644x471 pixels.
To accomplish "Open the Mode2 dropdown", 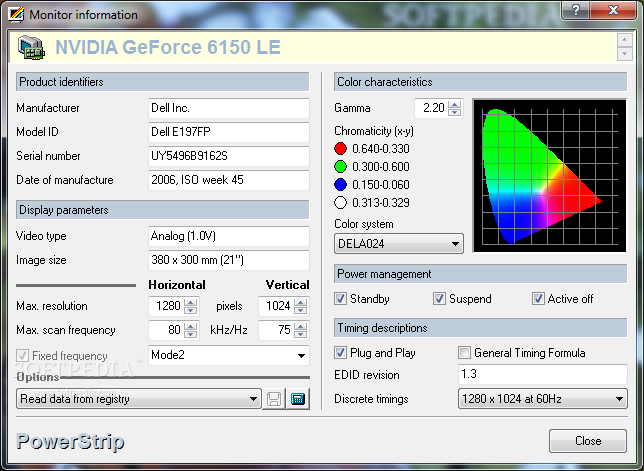I will [229, 355].
